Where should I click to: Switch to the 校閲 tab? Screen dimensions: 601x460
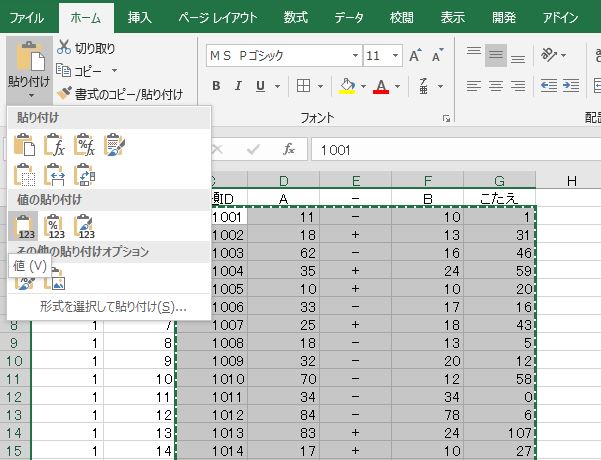click(x=401, y=18)
